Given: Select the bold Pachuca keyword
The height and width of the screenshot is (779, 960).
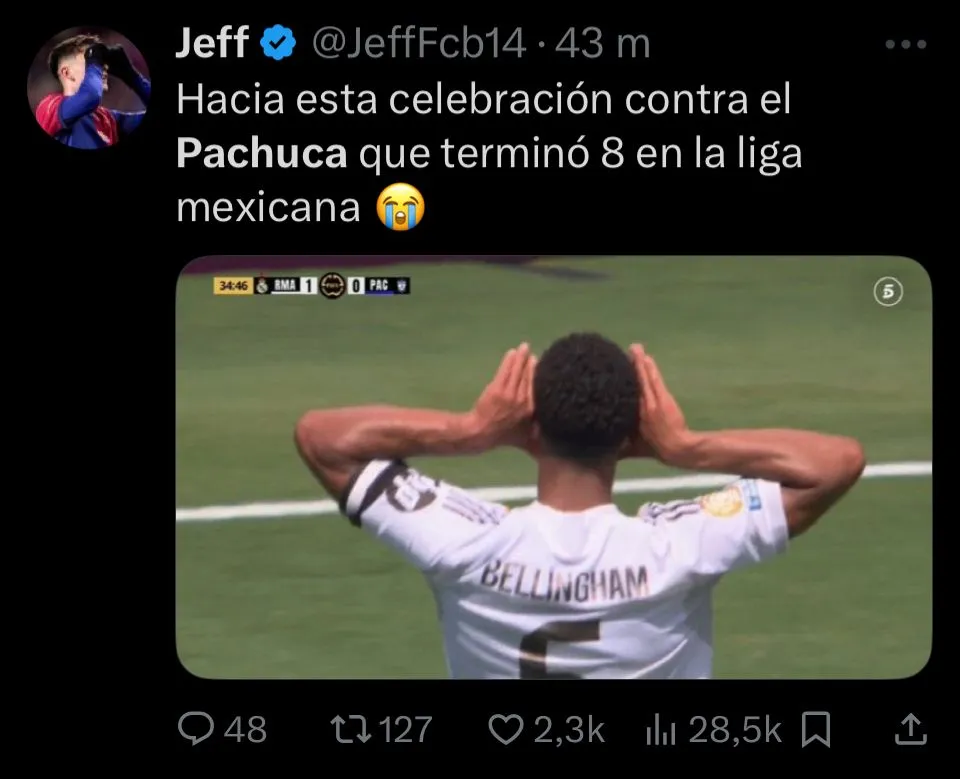Looking at the screenshot, I should coord(262,153).
